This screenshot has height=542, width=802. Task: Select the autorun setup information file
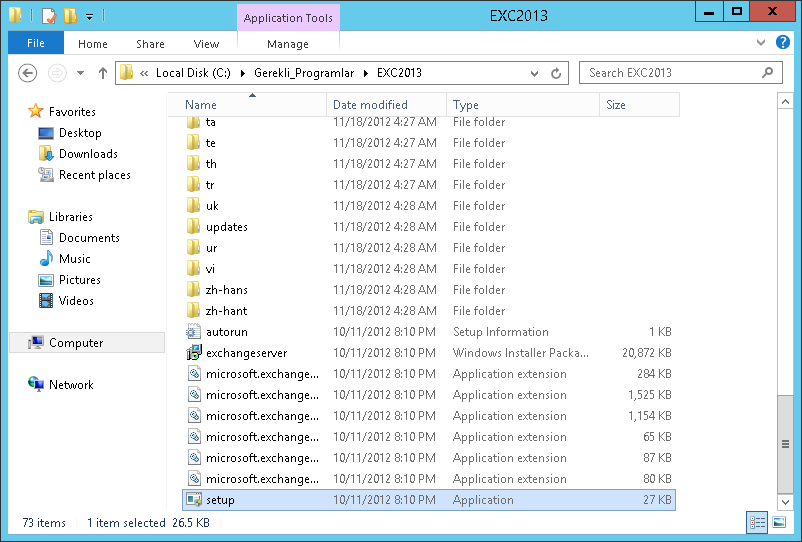[x=429, y=331]
